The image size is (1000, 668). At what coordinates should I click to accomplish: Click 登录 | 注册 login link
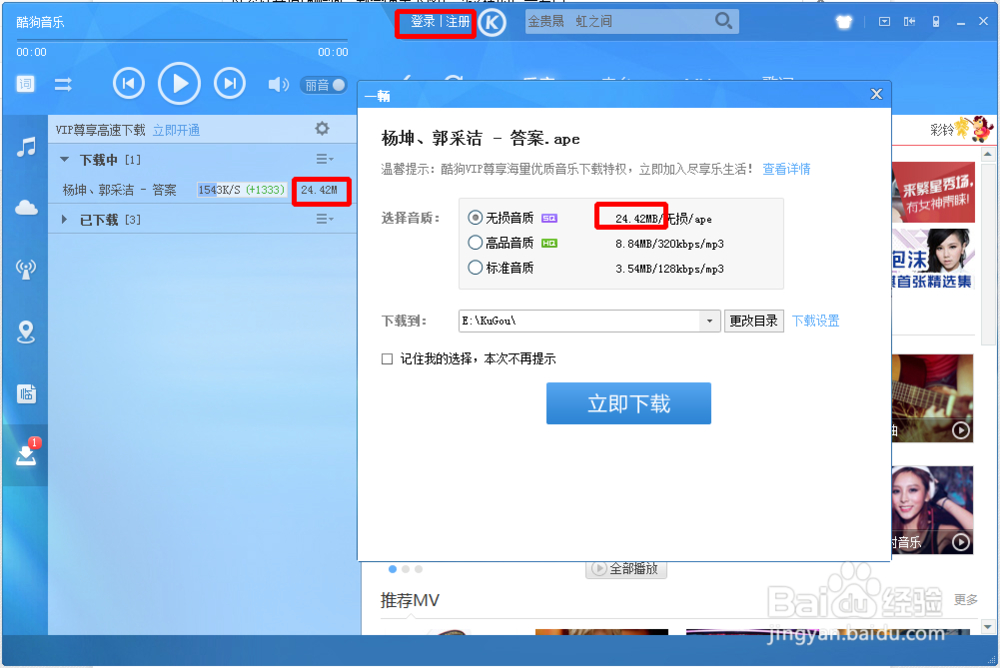pos(440,22)
